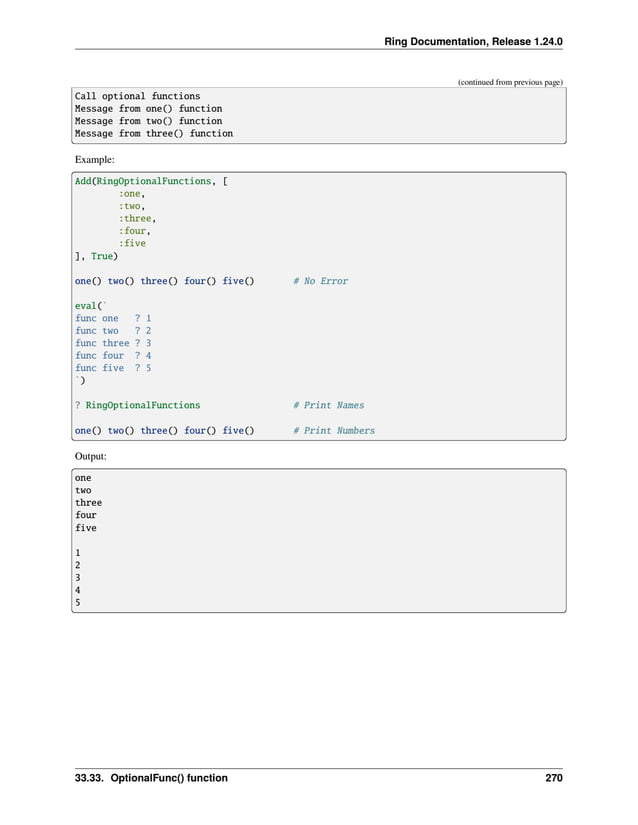Viewport: 638px width, 825px height.
Task: Click 'Message from three() function' line
Action: pos(154,133)
